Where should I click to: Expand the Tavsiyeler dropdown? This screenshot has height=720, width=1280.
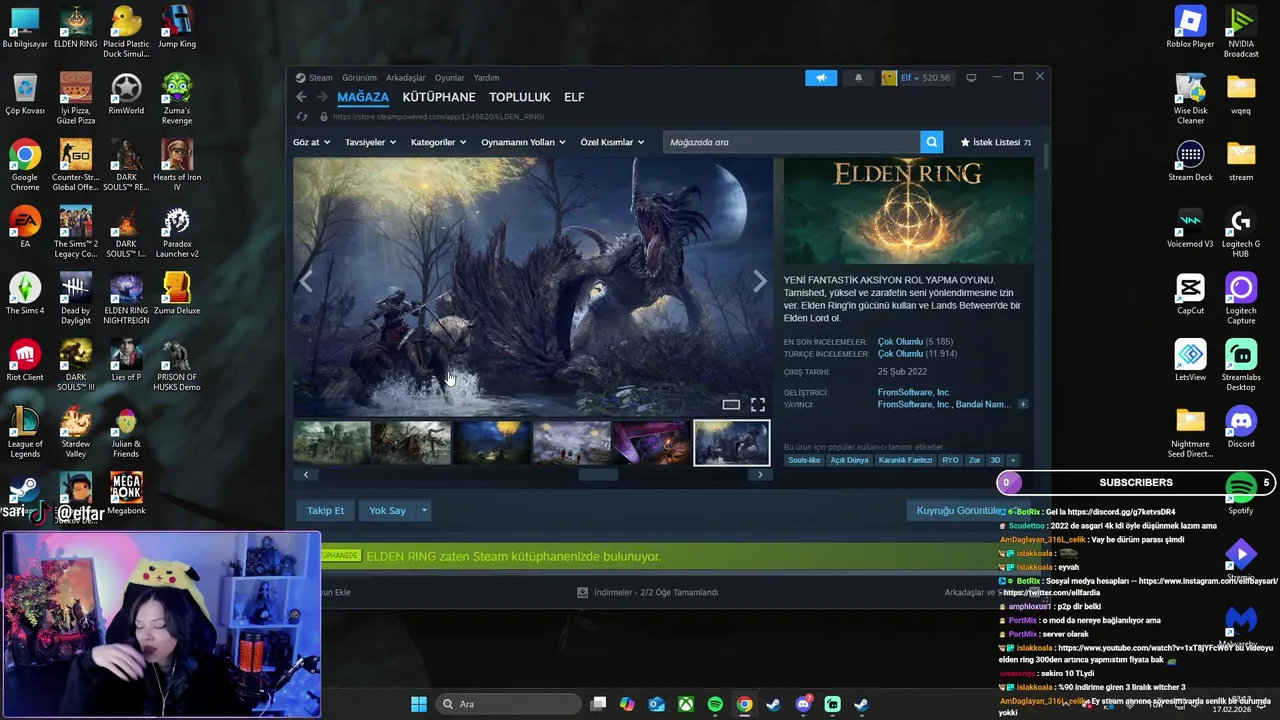pos(370,142)
